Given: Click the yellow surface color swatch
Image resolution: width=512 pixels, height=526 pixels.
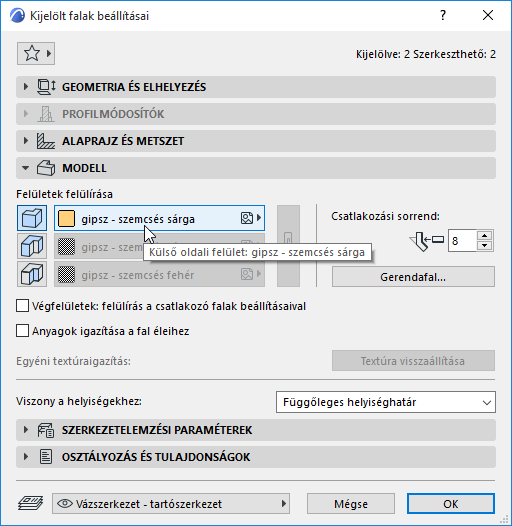Looking at the screenshot, I should 66,218.
